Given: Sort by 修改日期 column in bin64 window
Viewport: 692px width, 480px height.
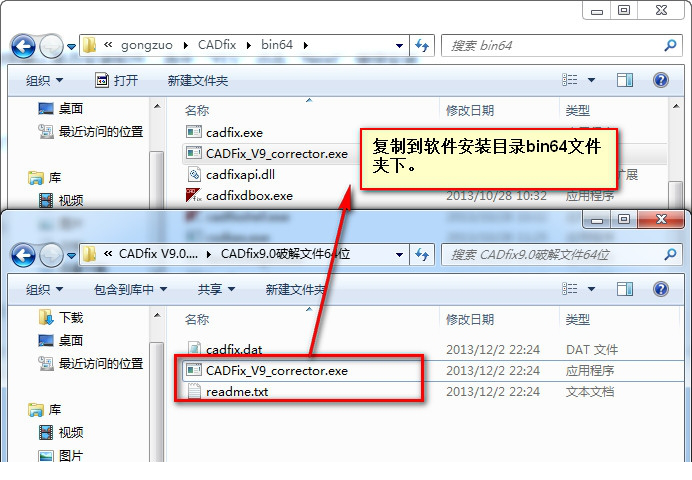Looking at the screenshot, I should [470, 110].
